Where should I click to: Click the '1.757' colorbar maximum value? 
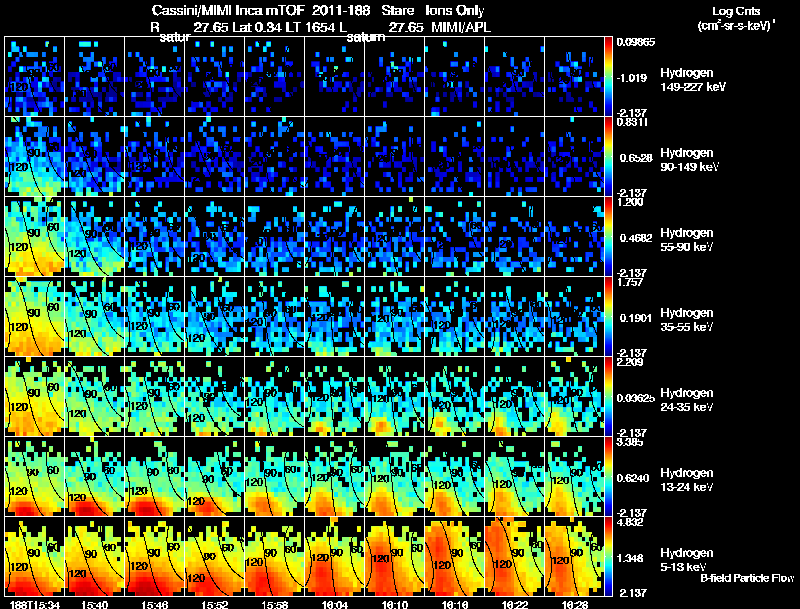click(630, 282)
